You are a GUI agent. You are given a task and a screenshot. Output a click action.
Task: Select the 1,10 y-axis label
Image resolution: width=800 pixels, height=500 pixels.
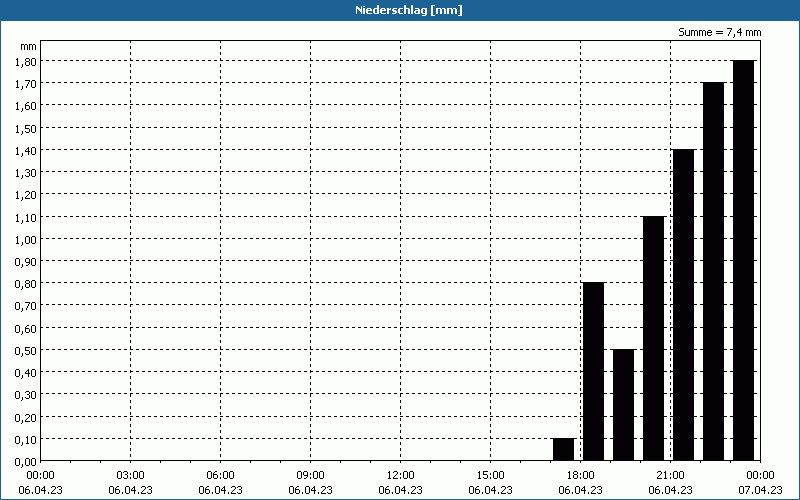click(x=26, y=217)
